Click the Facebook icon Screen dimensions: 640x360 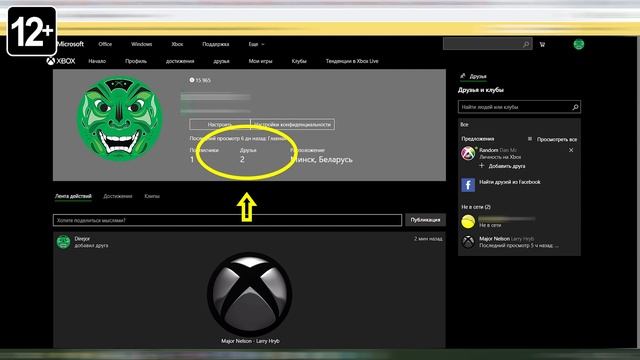click(468, 185)
